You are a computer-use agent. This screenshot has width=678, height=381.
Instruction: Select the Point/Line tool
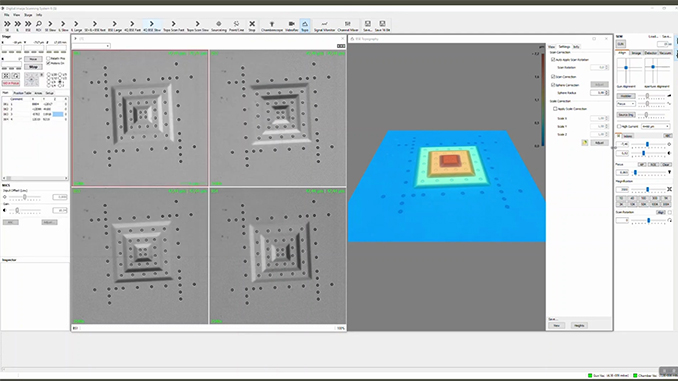tap(236, 26)
